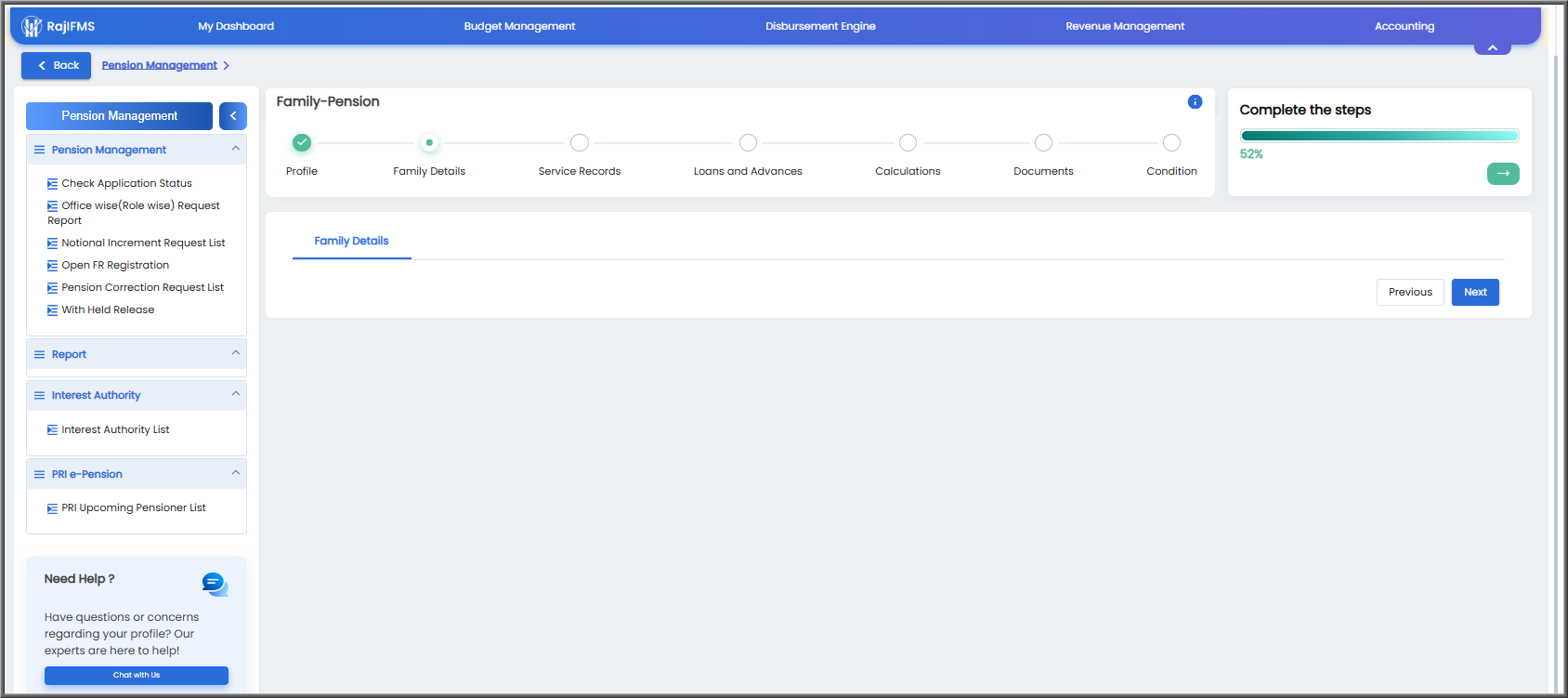The height and width of the screenshot is (698, 1568).
Task: Click the 52% completion progress bar
Action: [1379, 136]
